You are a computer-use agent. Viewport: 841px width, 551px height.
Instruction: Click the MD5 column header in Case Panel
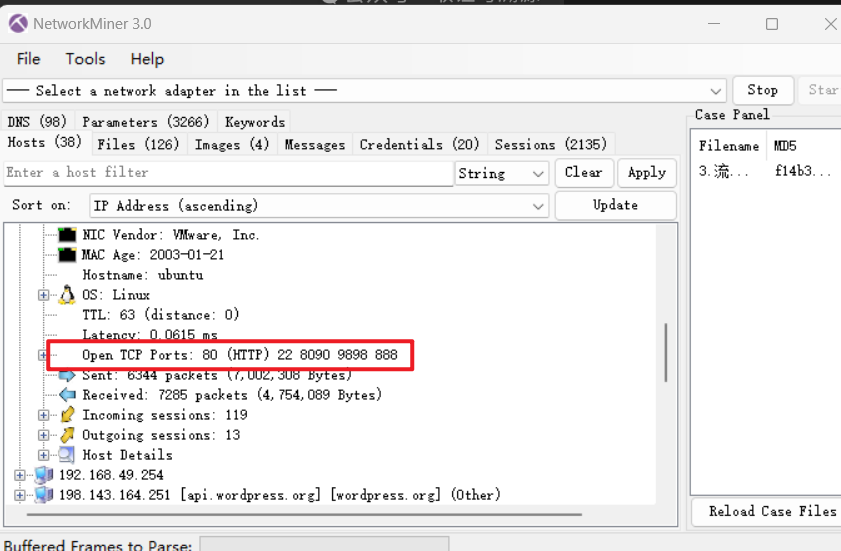pos(803,146)
